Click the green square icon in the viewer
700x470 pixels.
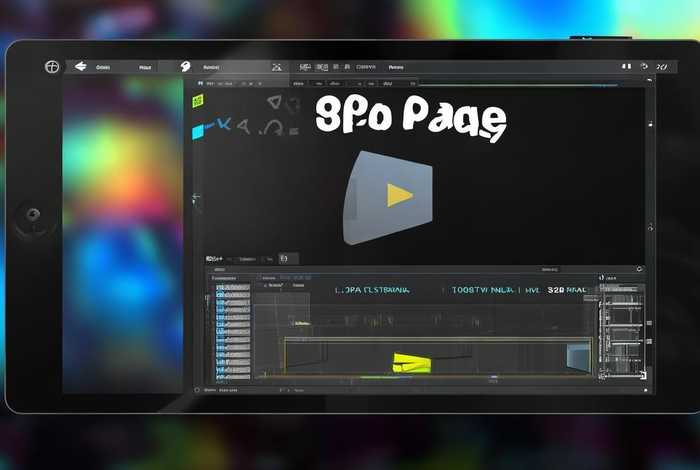coord(198,101)
